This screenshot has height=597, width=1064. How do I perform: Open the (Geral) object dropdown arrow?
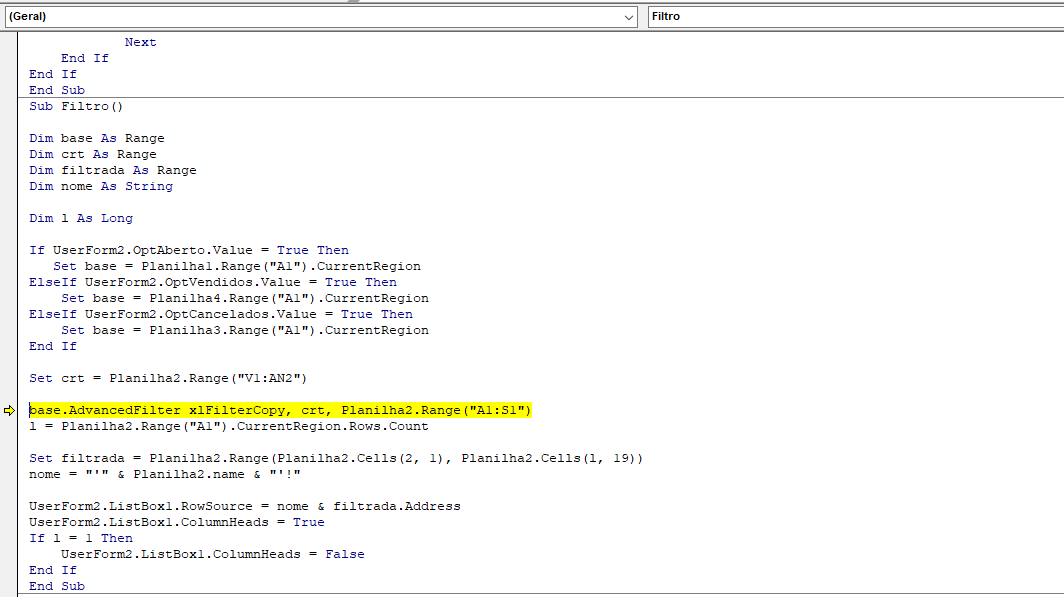[628, 17]
